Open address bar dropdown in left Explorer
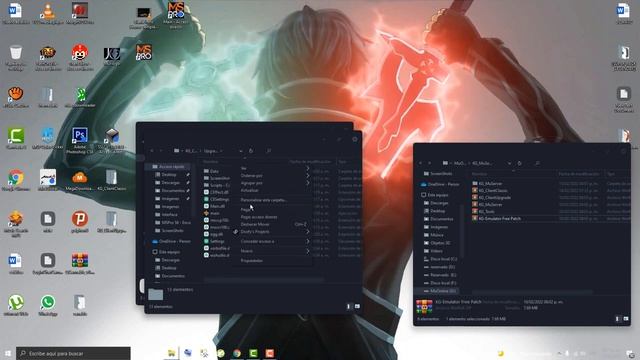 coord(240,151)
